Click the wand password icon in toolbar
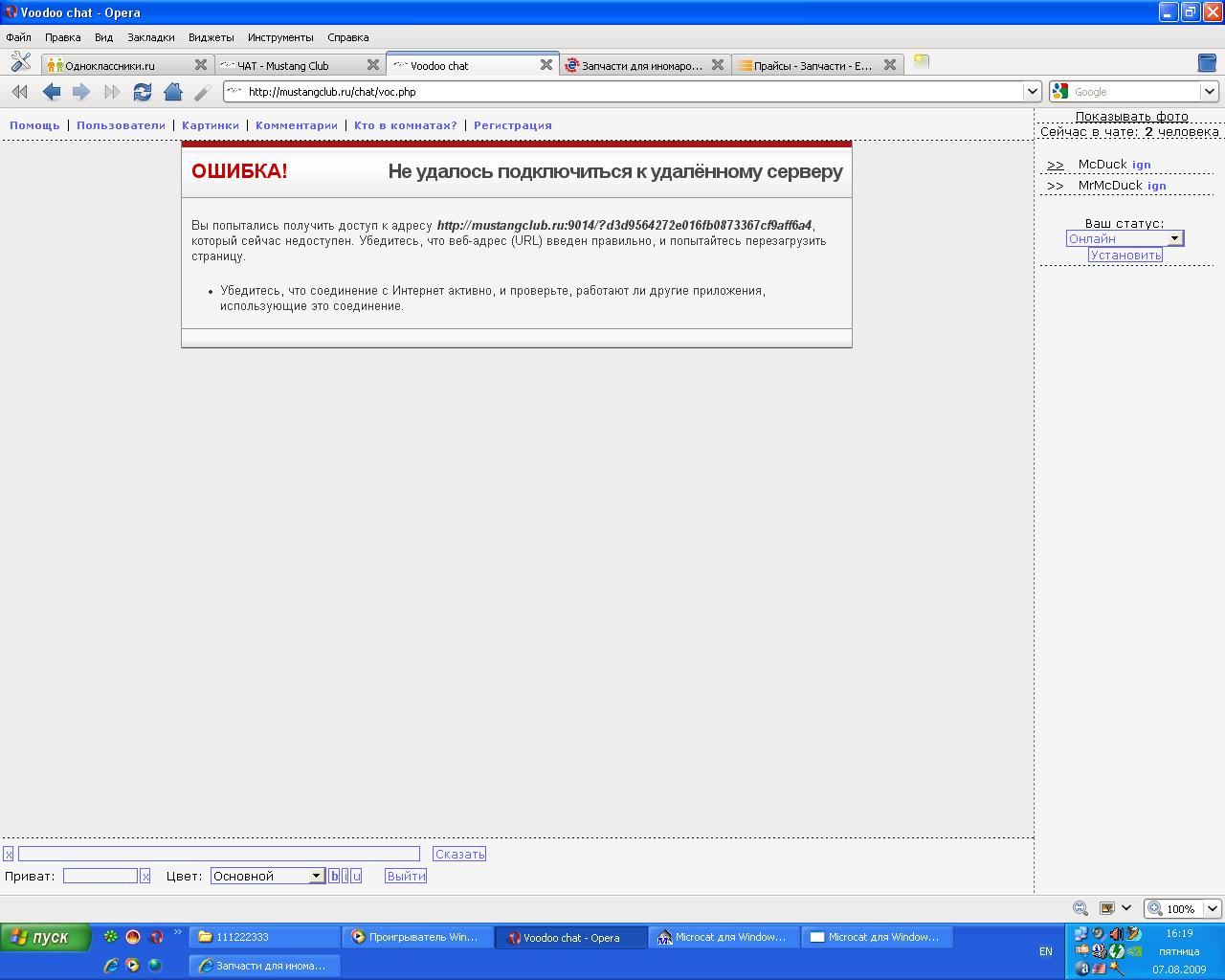This screenshot has width=1225, height=980. click(x=202, y=92)
